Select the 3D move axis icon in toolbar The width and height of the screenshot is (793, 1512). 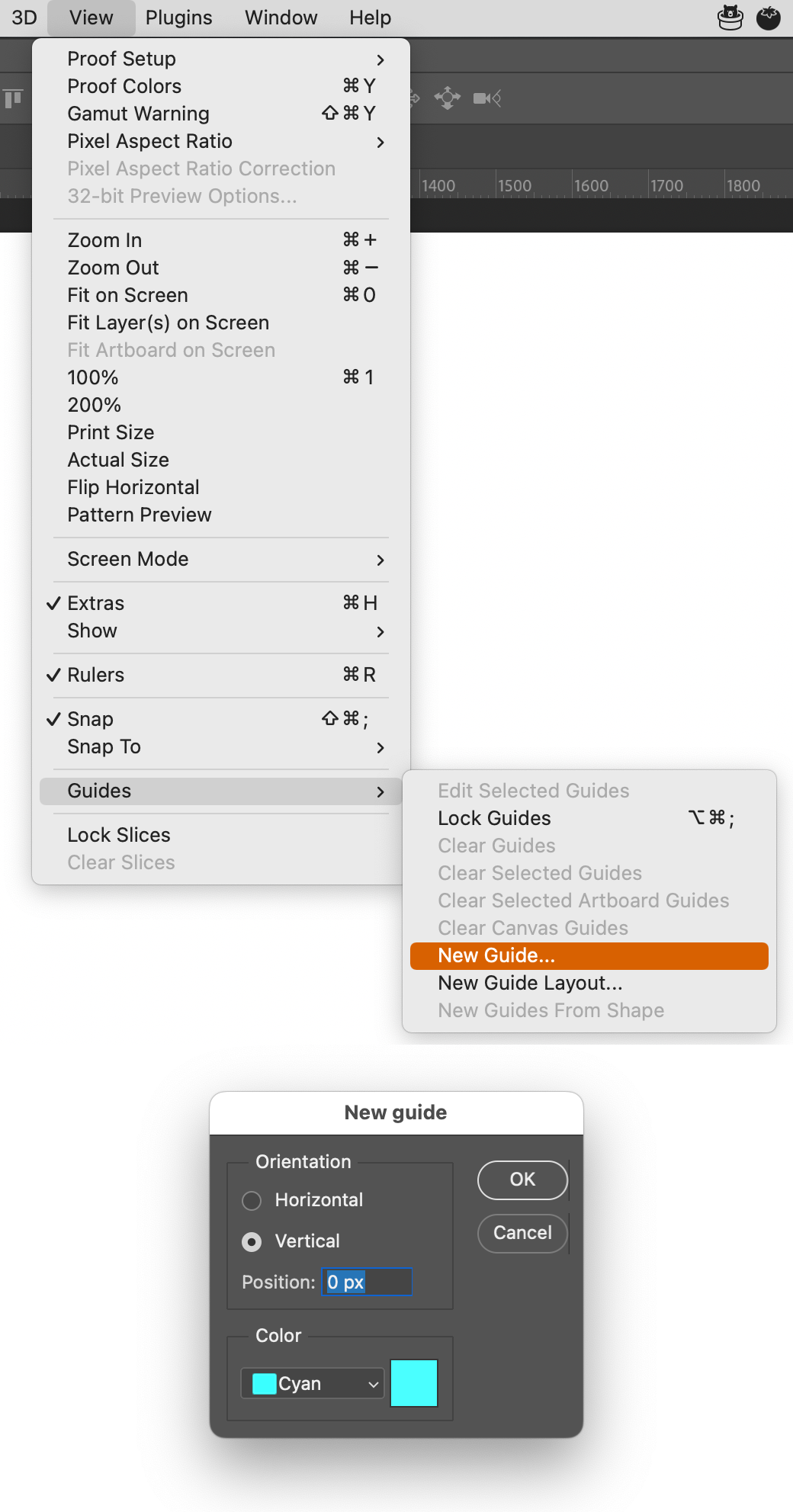point(448,97)
